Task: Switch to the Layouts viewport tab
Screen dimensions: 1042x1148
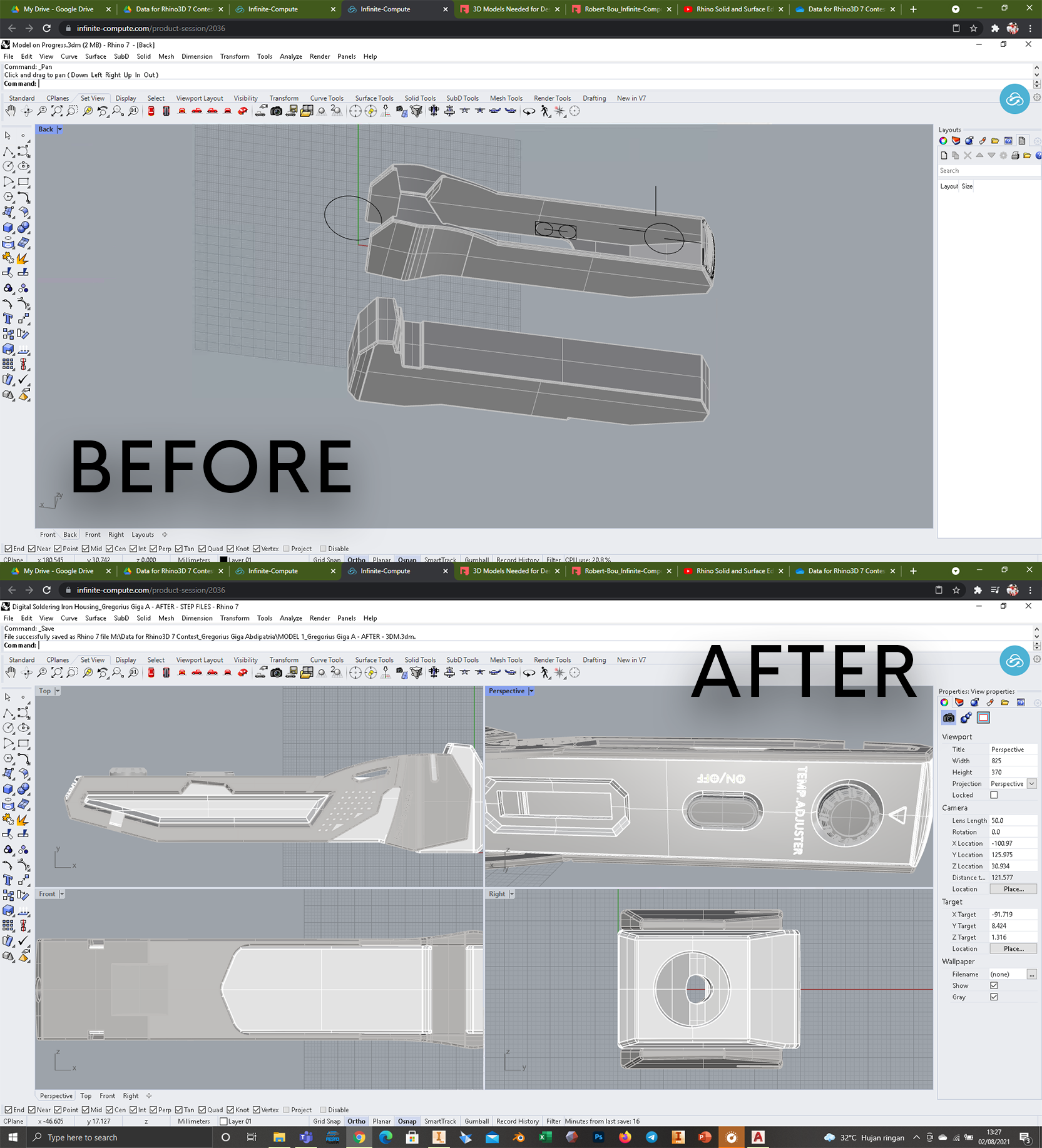Action: [x=143, y=535]
